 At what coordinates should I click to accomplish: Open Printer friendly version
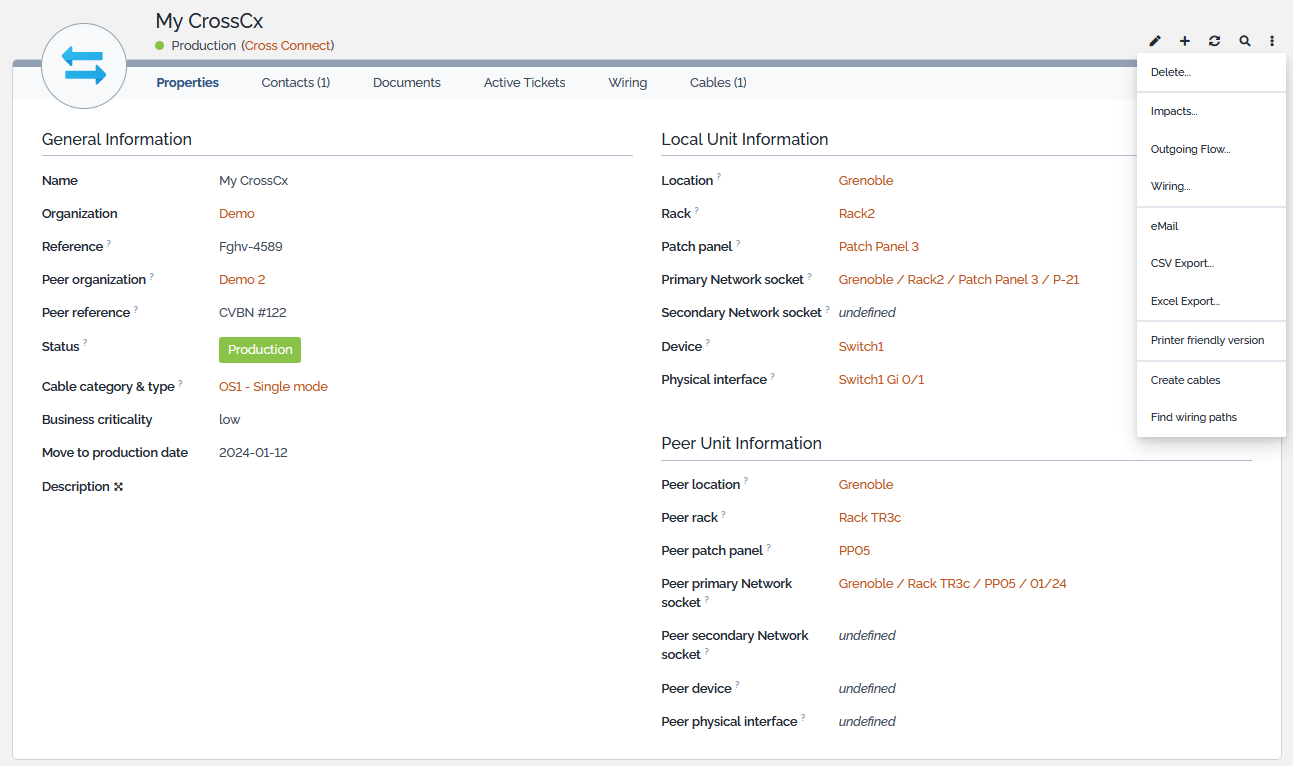pos(1207,341)
